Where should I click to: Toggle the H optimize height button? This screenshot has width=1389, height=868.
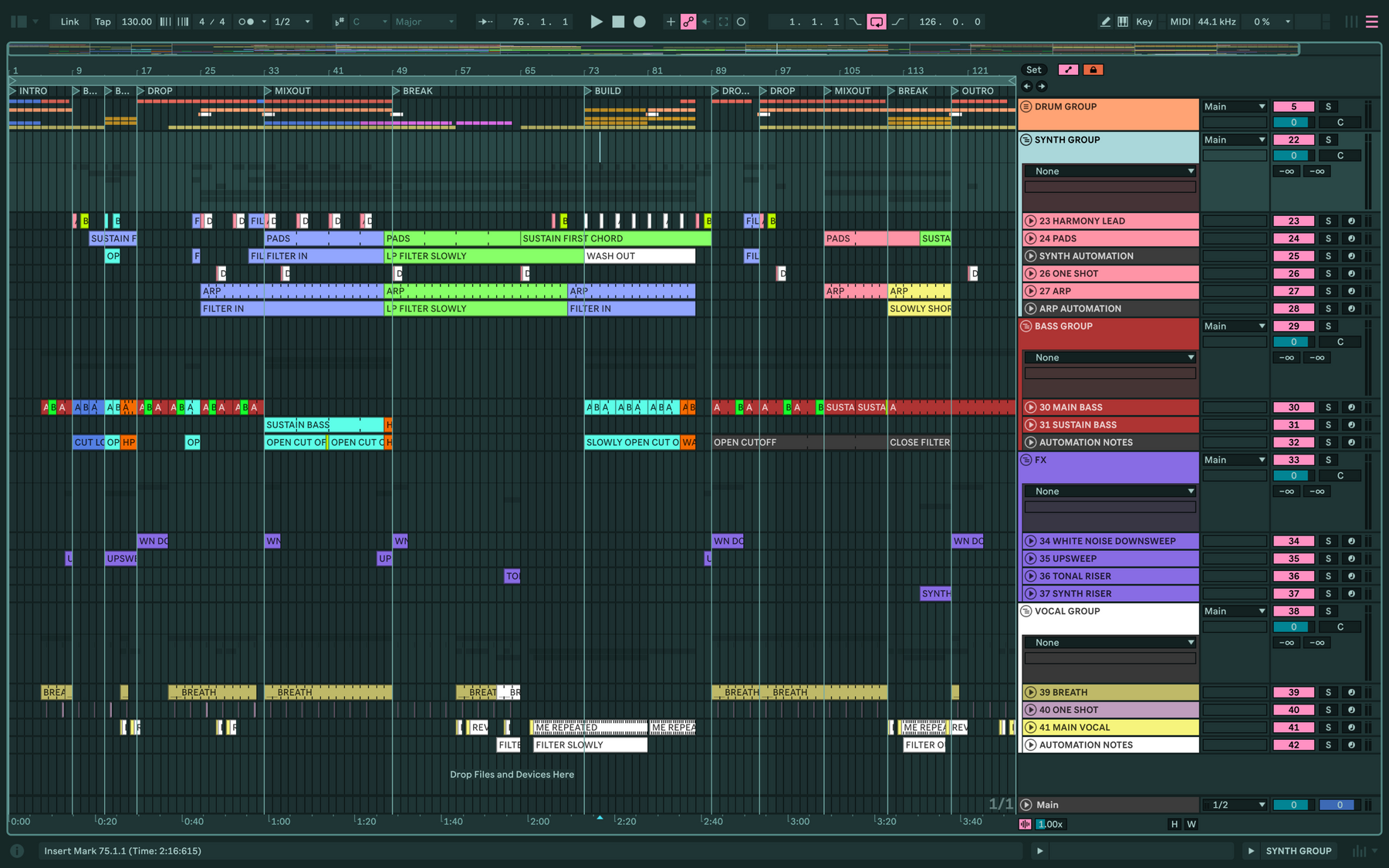point(1174,824)
